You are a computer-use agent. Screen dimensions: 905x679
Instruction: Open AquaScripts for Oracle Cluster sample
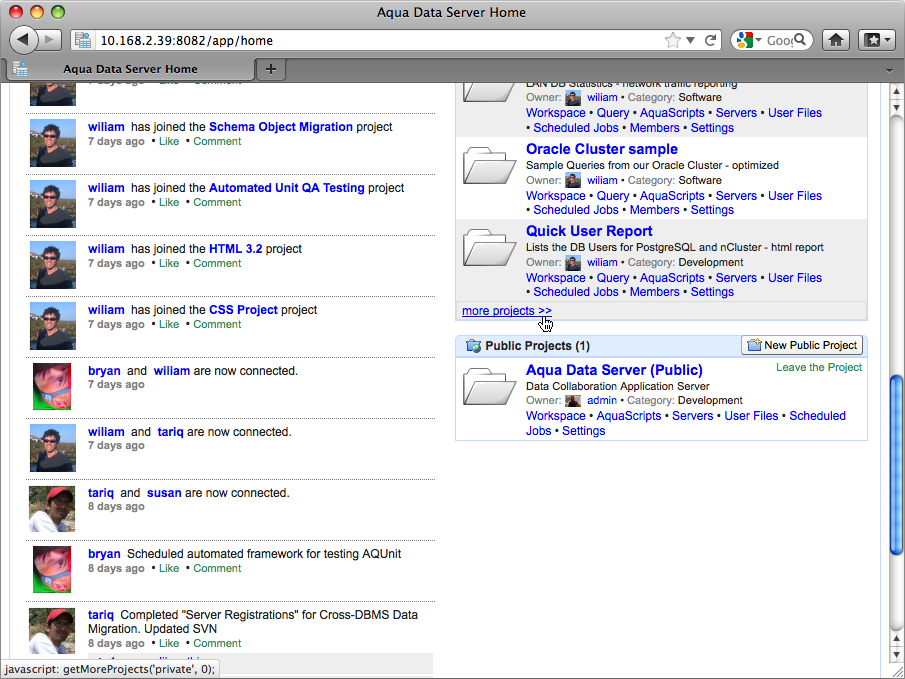tap(672, 196)
